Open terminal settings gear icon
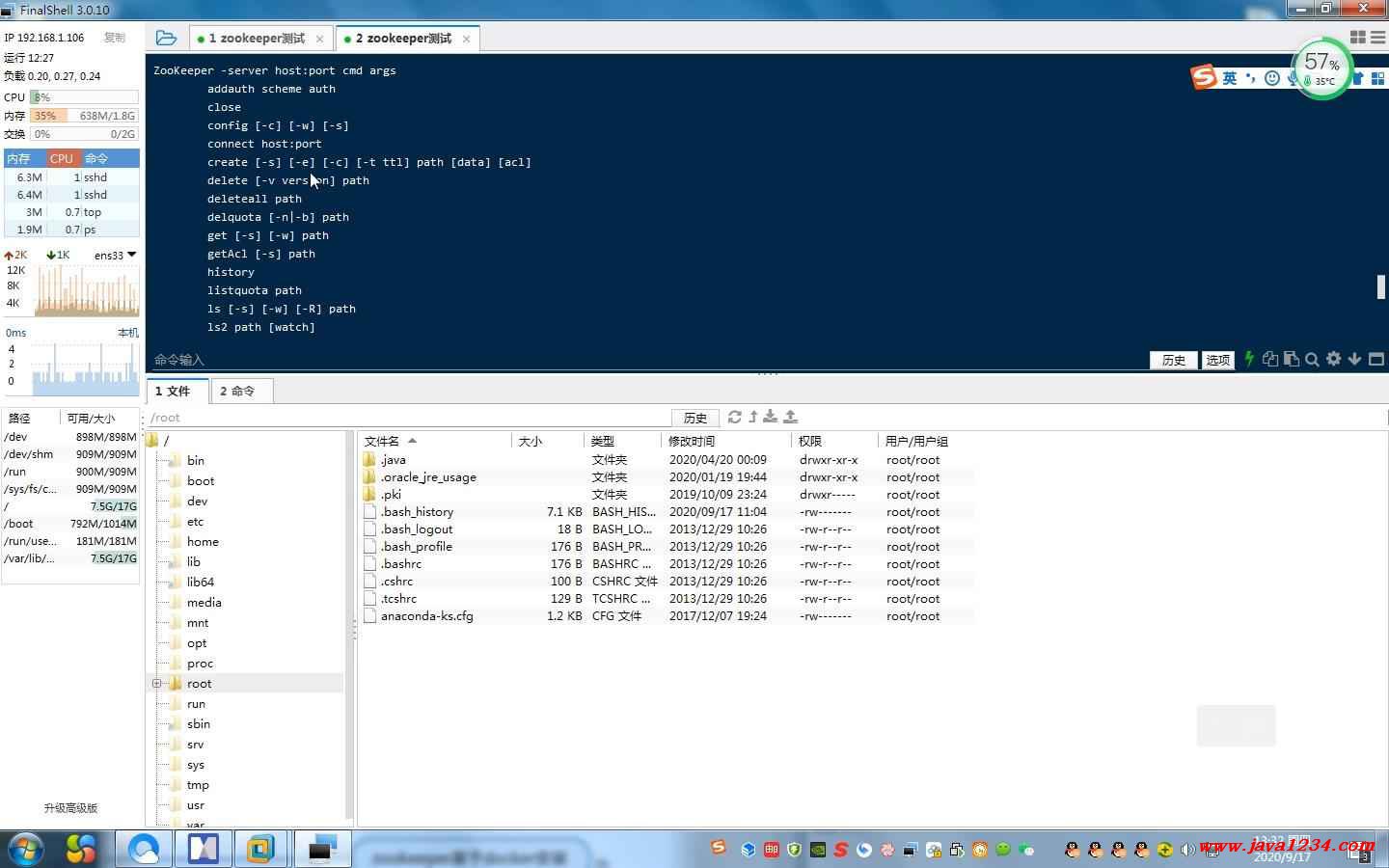Viewport: 1389px width, 868px height. coord(1333,359)
